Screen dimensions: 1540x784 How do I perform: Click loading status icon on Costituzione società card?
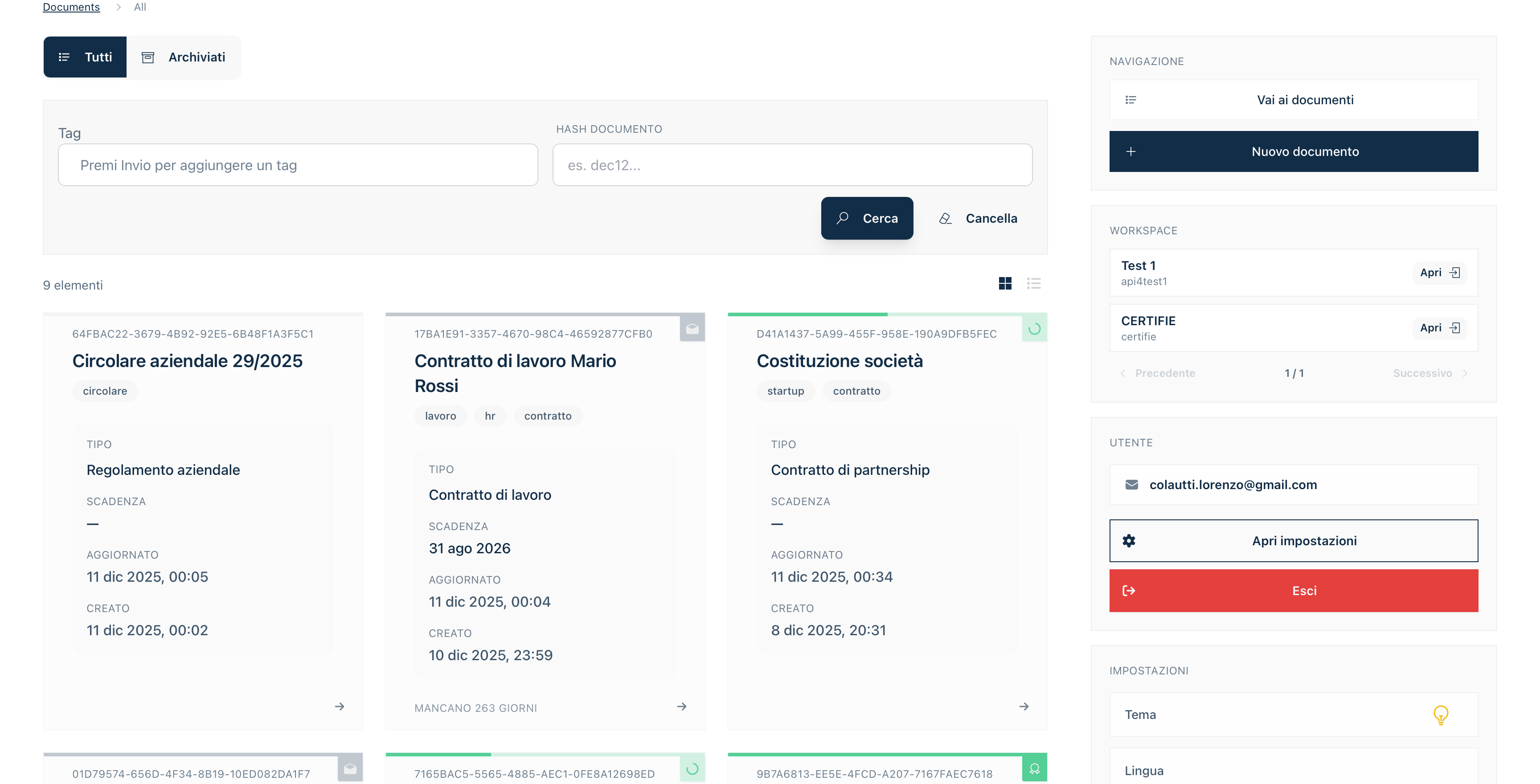point(1034,328)
